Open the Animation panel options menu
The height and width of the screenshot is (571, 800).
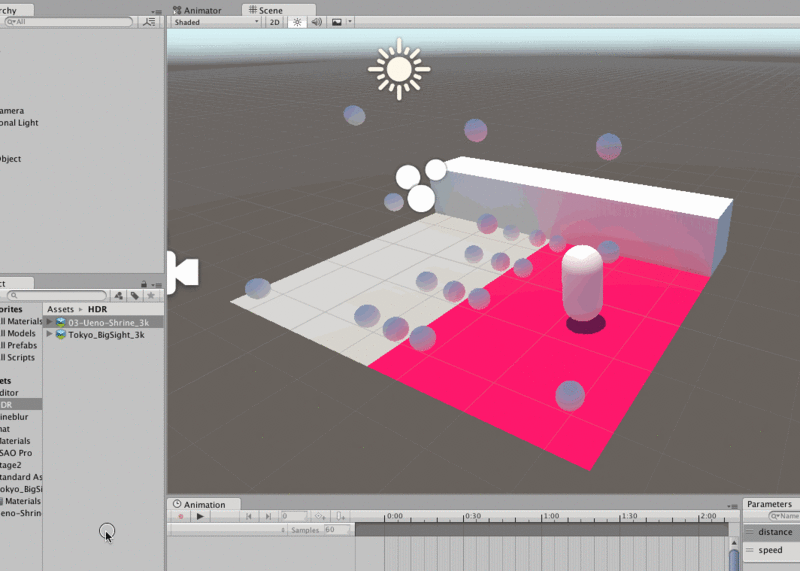(x=733, y=506)
